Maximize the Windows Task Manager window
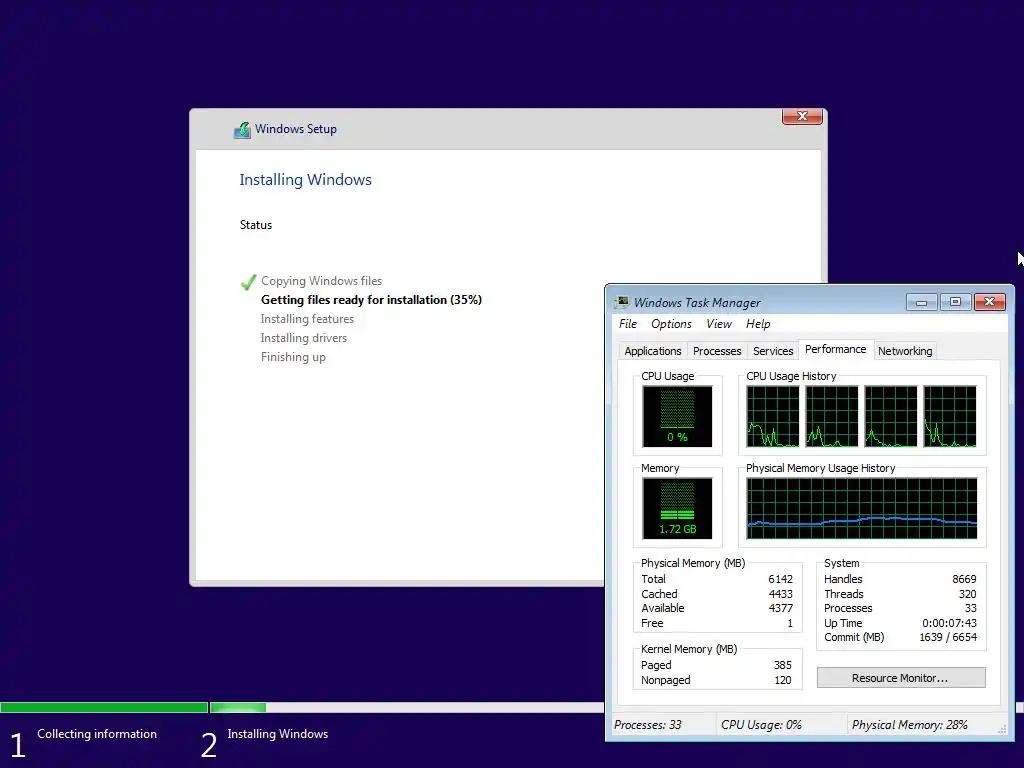1024x768 pixels. [955, 302]
